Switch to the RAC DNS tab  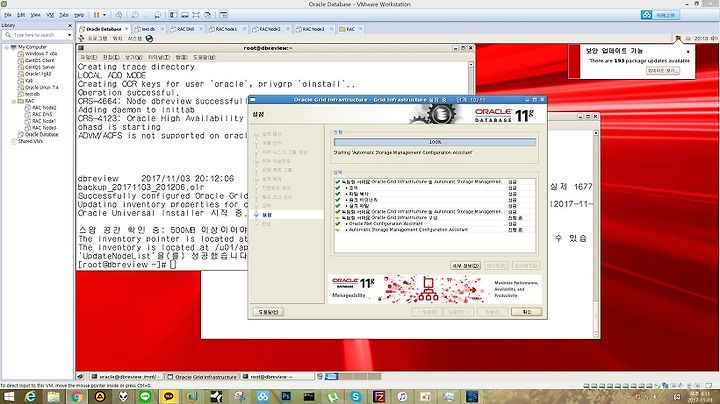[186, 29]
